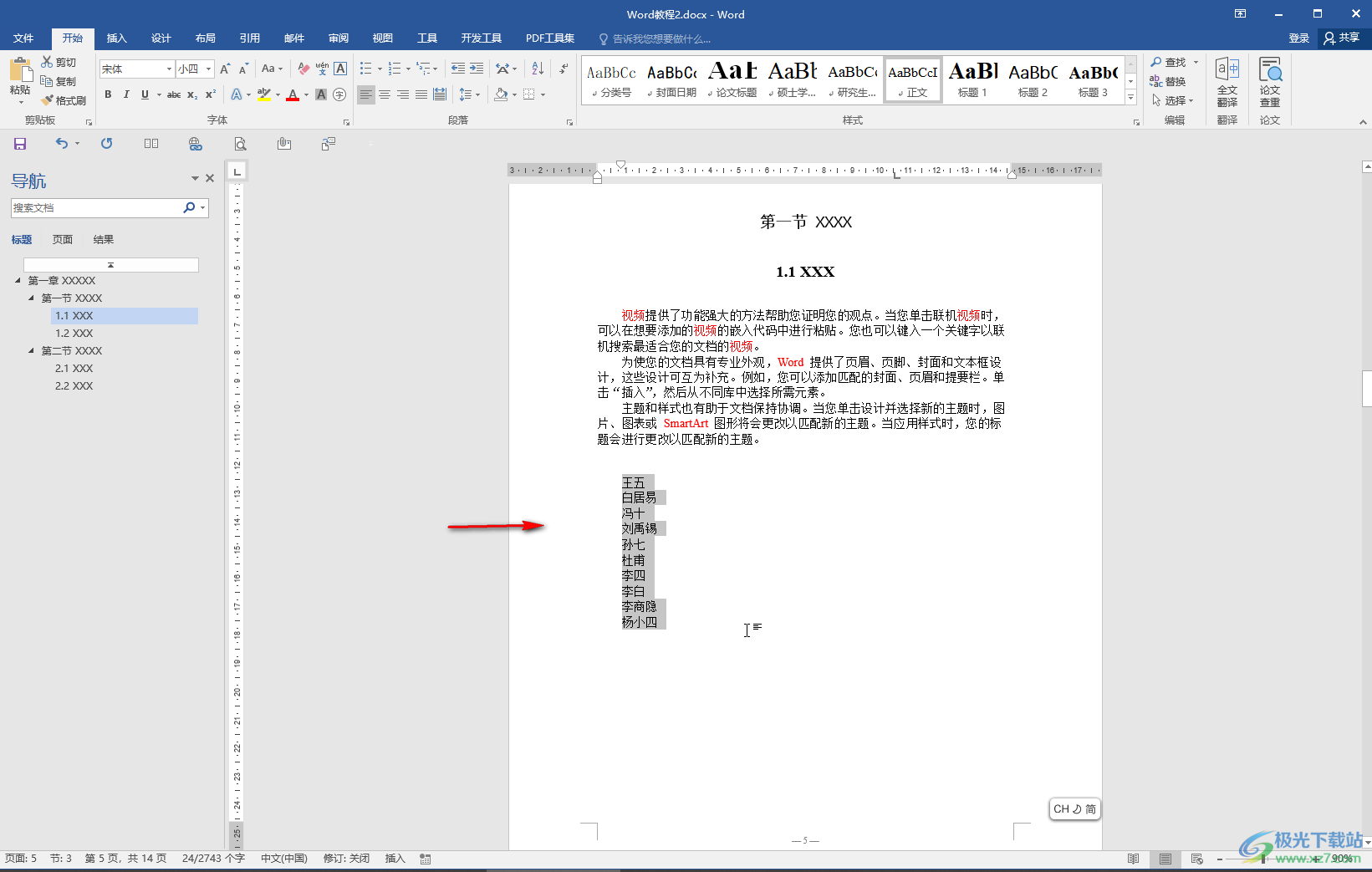1372x872 pixels.
Task: Open the font color dropdown arrow
Action: coord(306,94)
